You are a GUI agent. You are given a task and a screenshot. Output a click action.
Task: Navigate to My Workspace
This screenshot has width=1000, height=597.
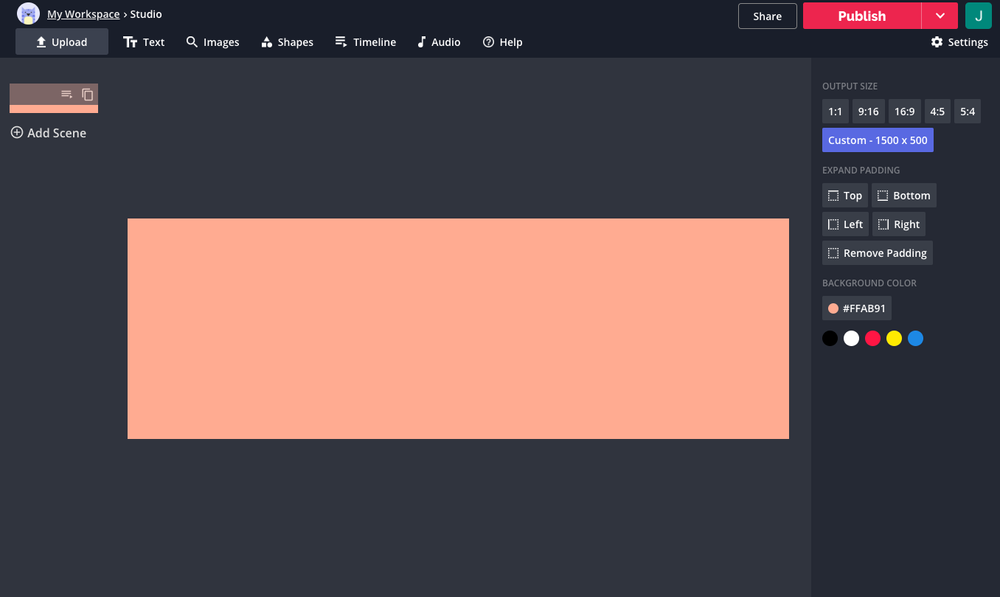(x=83, y=14)
